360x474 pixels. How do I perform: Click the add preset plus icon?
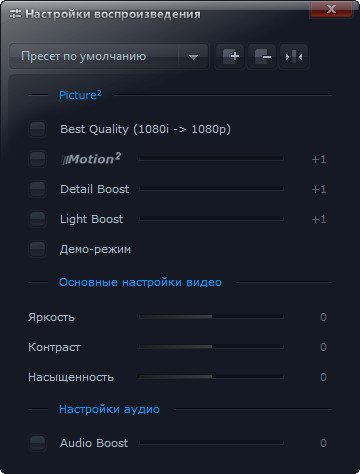coord(230,56)
